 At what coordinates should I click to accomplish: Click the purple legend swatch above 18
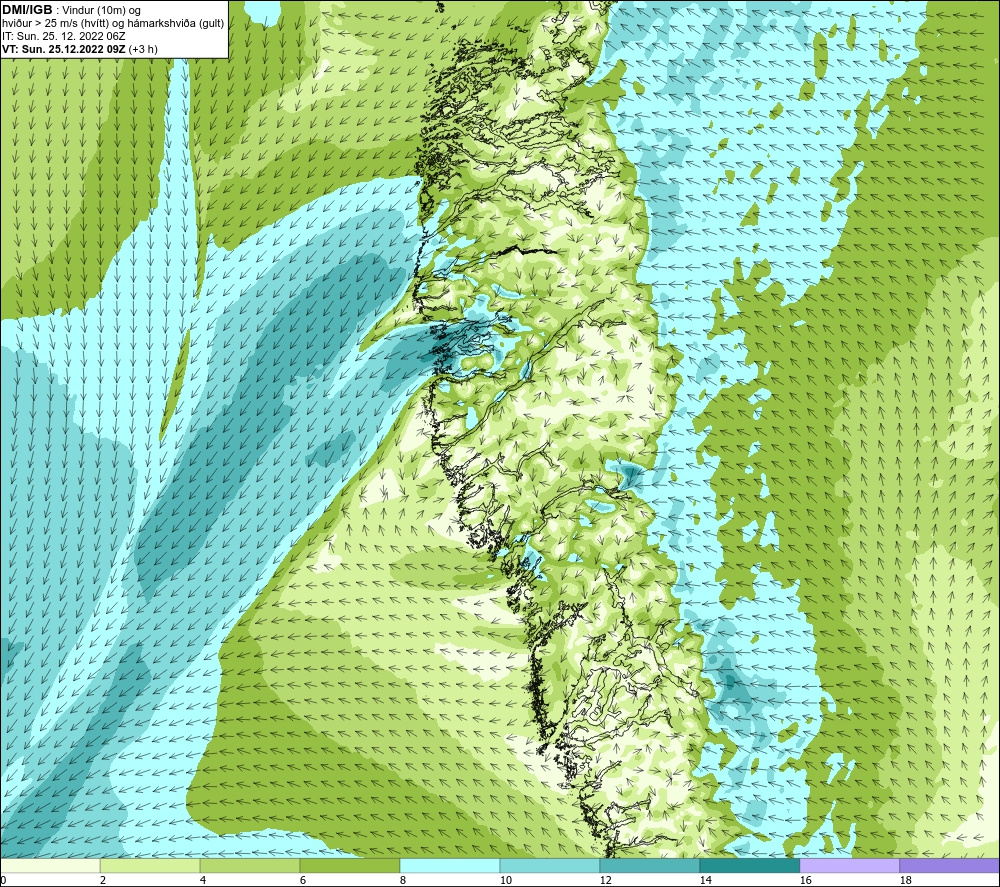pyautogui.click(x=949, y=866)
